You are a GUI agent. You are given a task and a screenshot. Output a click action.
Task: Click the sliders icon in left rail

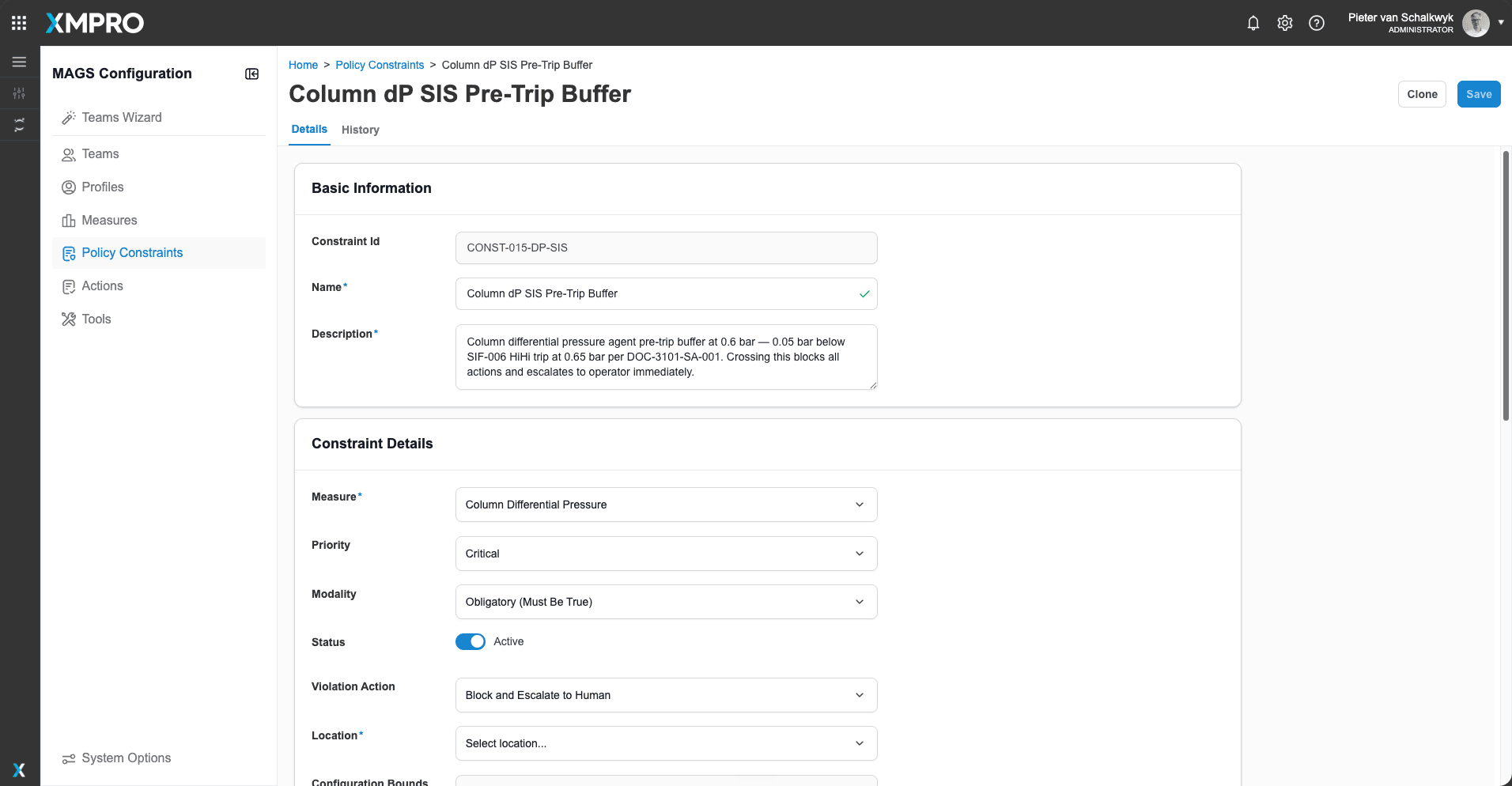[20, 93]
